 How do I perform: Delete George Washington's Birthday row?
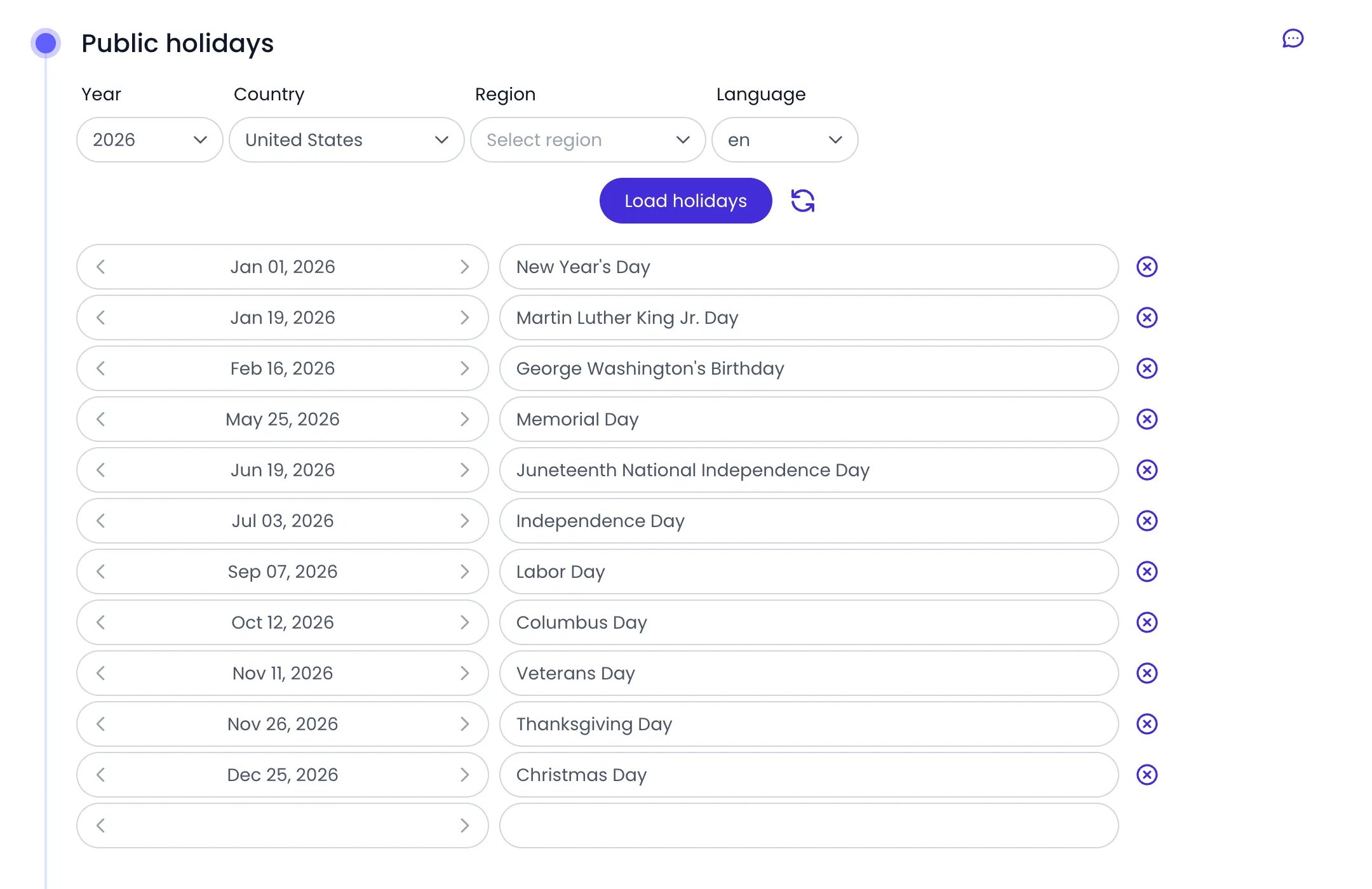pos(1147,368)
